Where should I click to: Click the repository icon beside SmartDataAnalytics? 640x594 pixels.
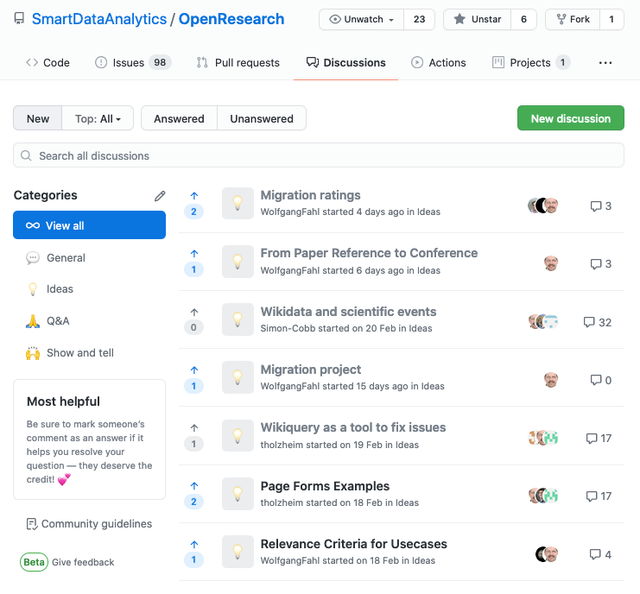[19, 18]
